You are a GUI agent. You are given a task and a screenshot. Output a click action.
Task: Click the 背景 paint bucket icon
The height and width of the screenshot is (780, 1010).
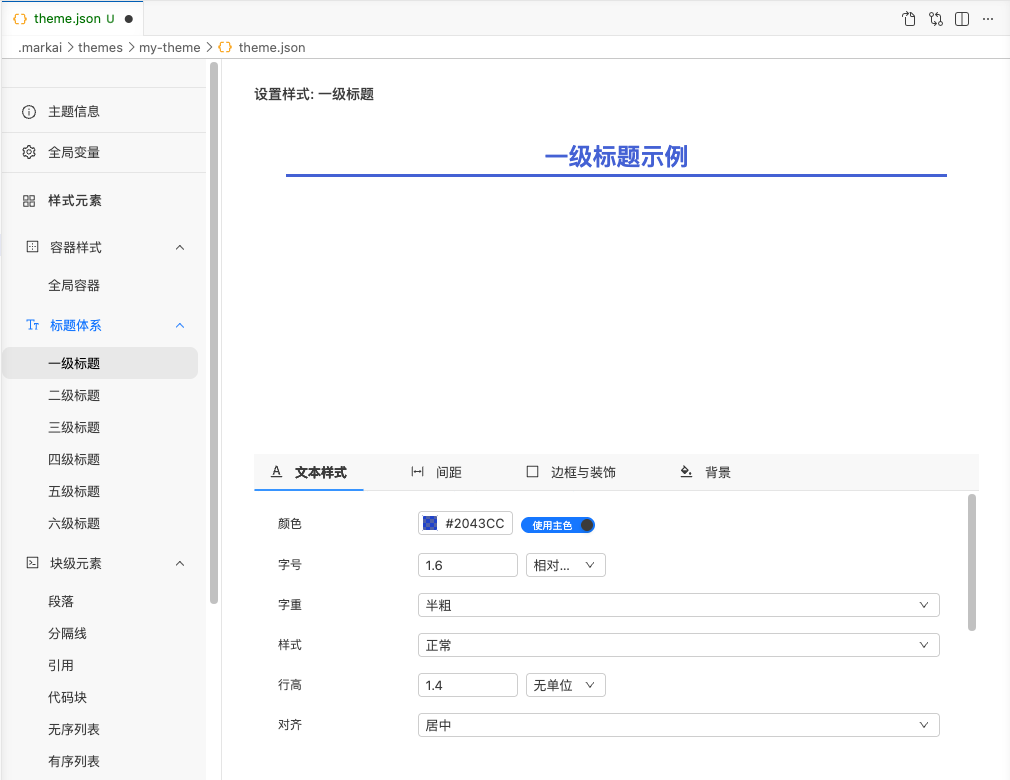coord(686,472)
